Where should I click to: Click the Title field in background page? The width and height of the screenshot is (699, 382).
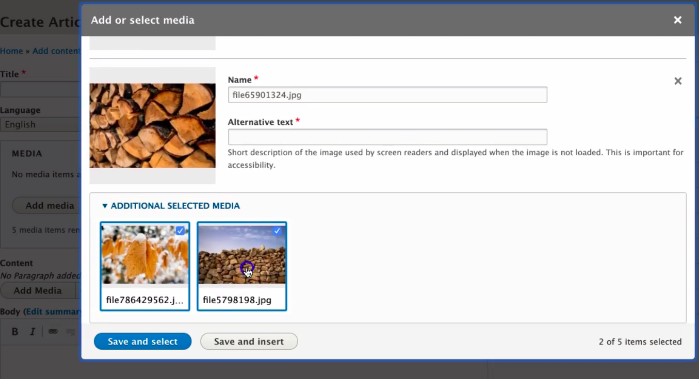click(40, 90)
